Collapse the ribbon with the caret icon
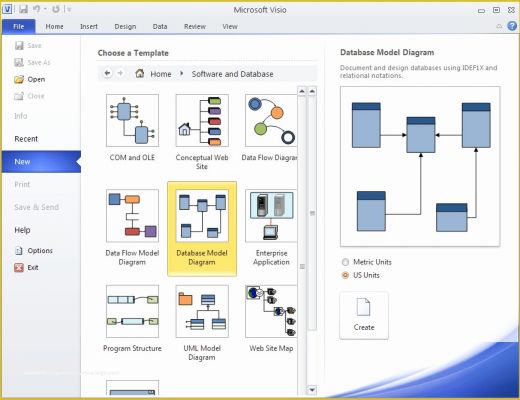Viewport: 520px width, 400px height. [499, 26]
